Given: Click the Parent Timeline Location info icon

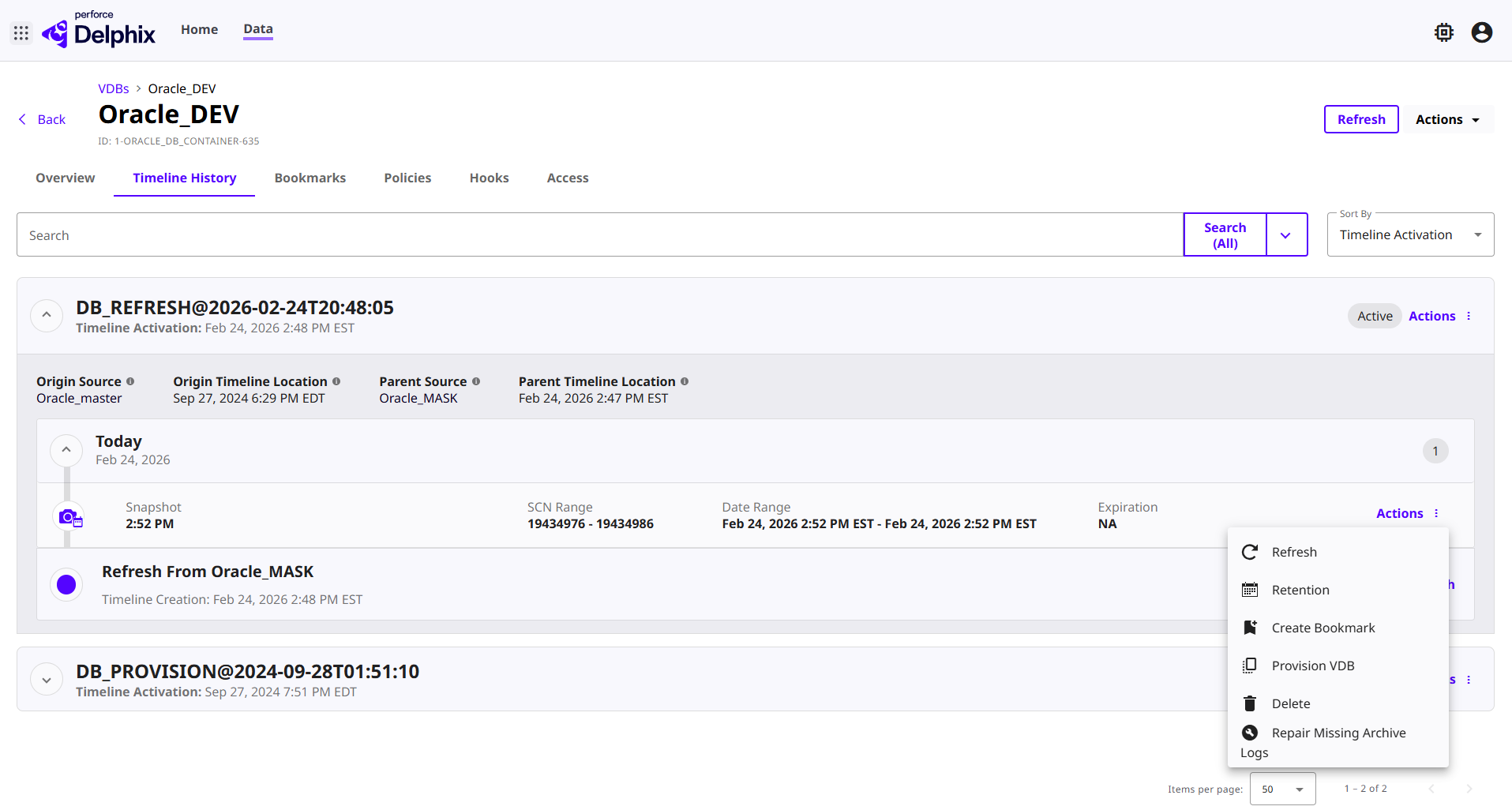Looking at the screenshot, I should tap(685, 381).
